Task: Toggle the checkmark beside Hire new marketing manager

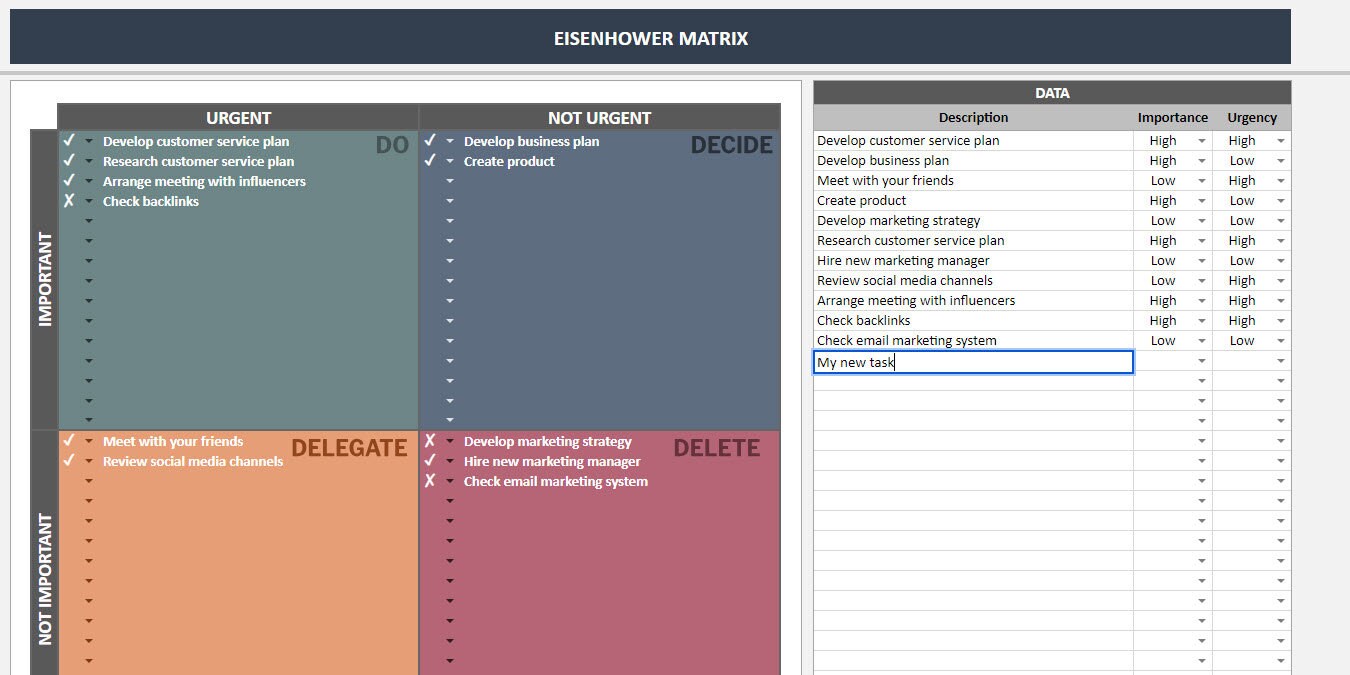Action: [x=432, y=461]
